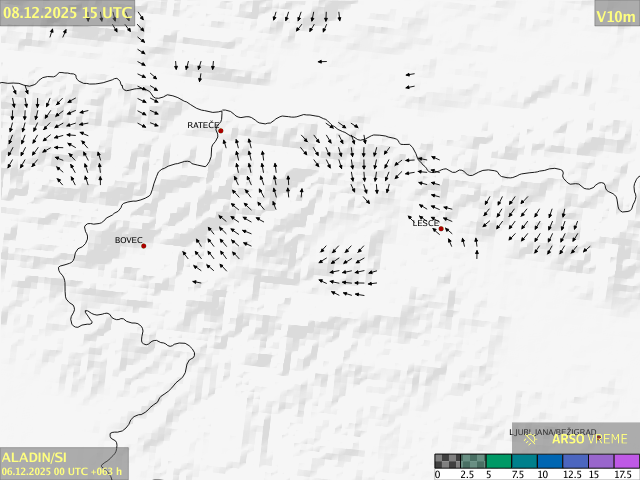Click the ARSO sun logo icon

[x=531, y=439]
